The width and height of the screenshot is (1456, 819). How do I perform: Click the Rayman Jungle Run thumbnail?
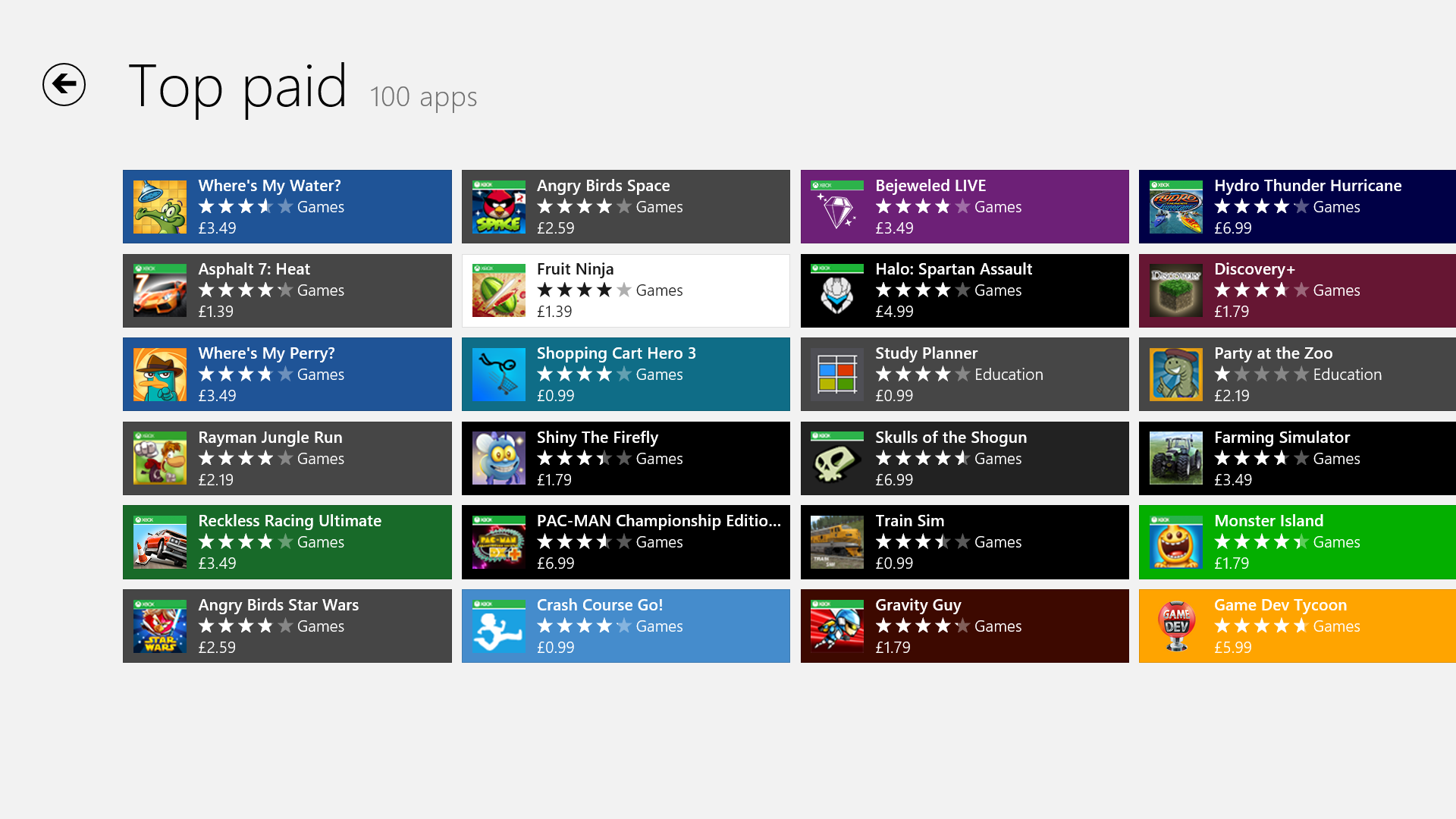click(160, 458)
